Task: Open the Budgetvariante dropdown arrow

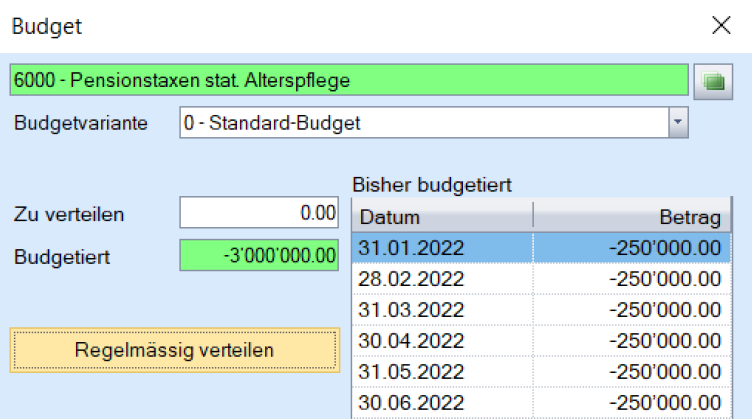Action: click(678, 123)
